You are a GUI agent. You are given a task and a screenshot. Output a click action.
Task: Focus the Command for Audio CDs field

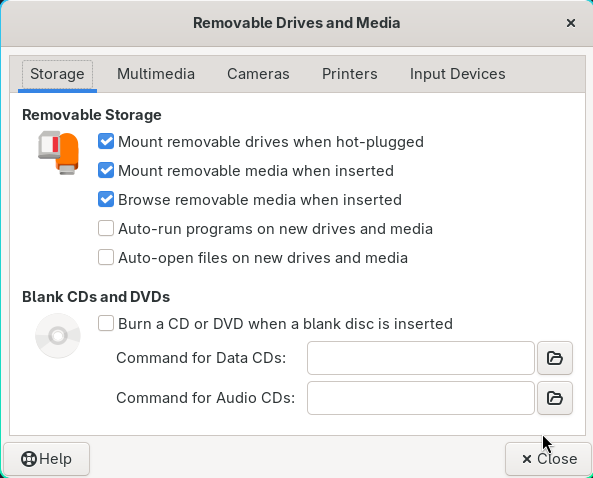(x=421, y=398)
